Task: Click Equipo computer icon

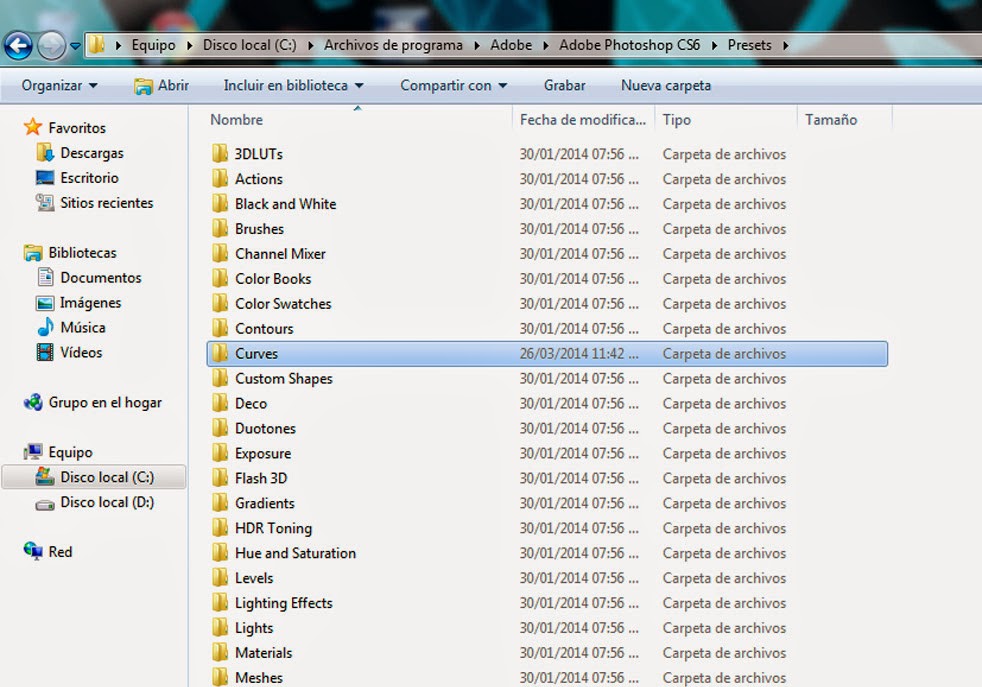Action: 33,452
